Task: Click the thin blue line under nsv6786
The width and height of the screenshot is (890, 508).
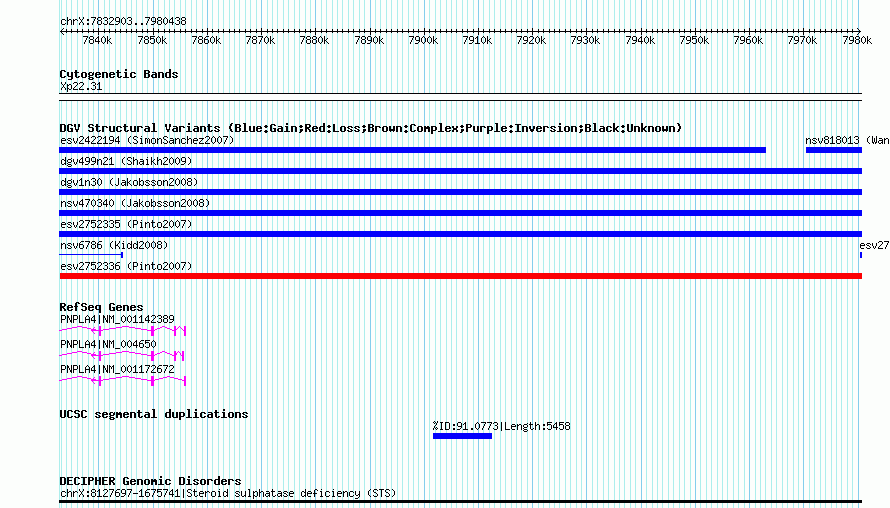Action: tap(91, 255)
